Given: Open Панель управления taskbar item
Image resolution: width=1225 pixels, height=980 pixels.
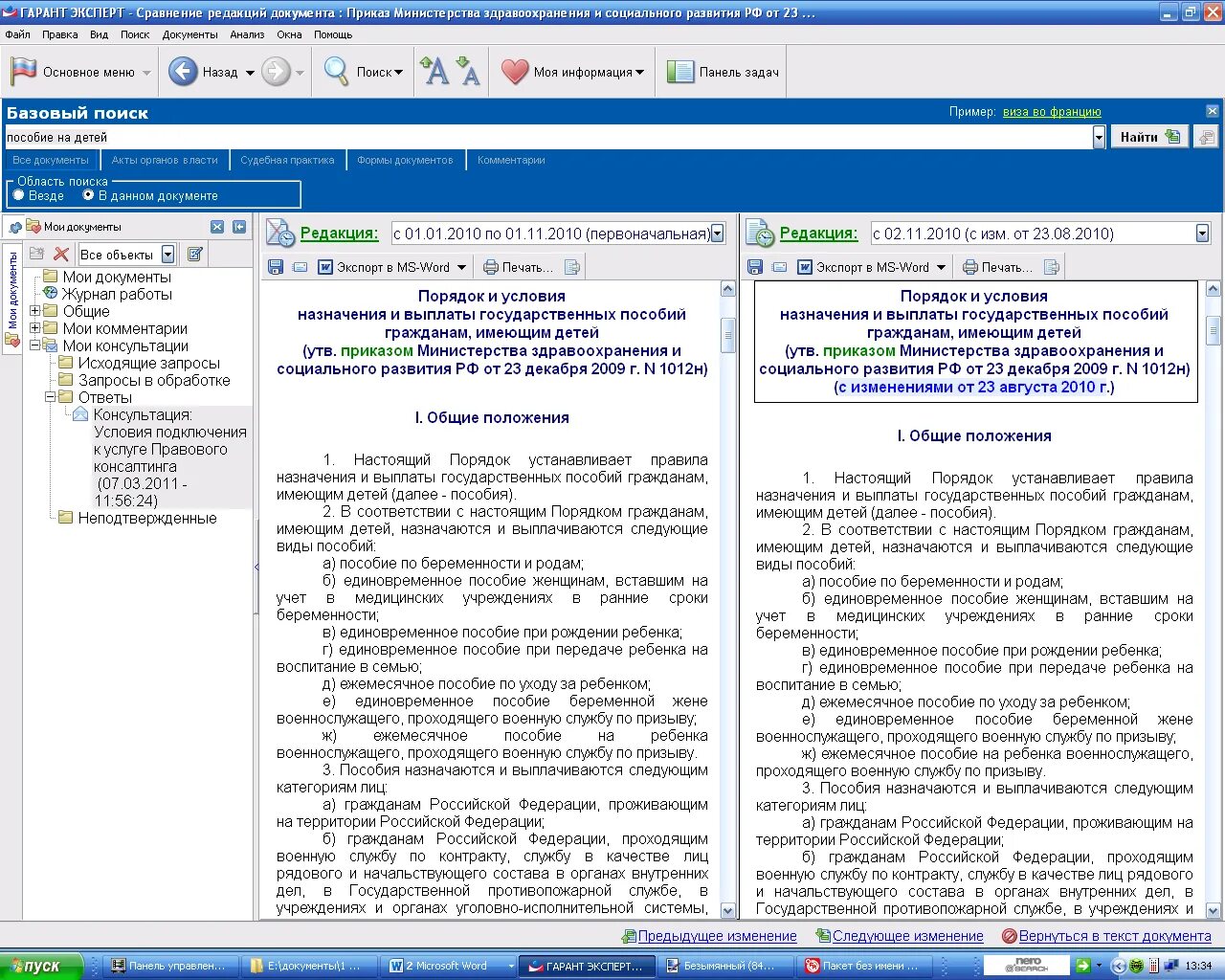Looking at the screenshot, I should click(169, 966).
